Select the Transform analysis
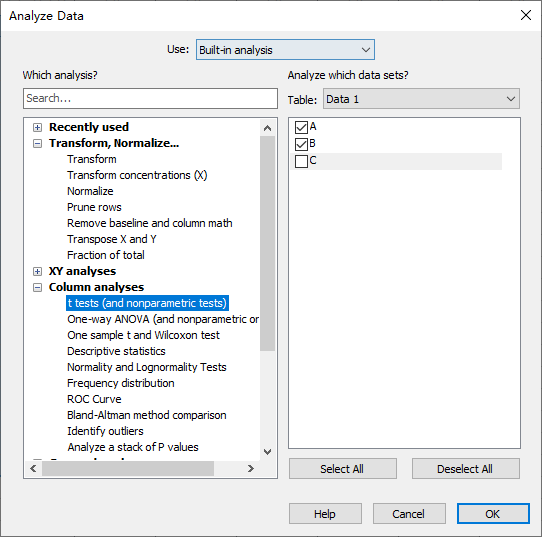 pyautogui.click(x=92, y=159)
